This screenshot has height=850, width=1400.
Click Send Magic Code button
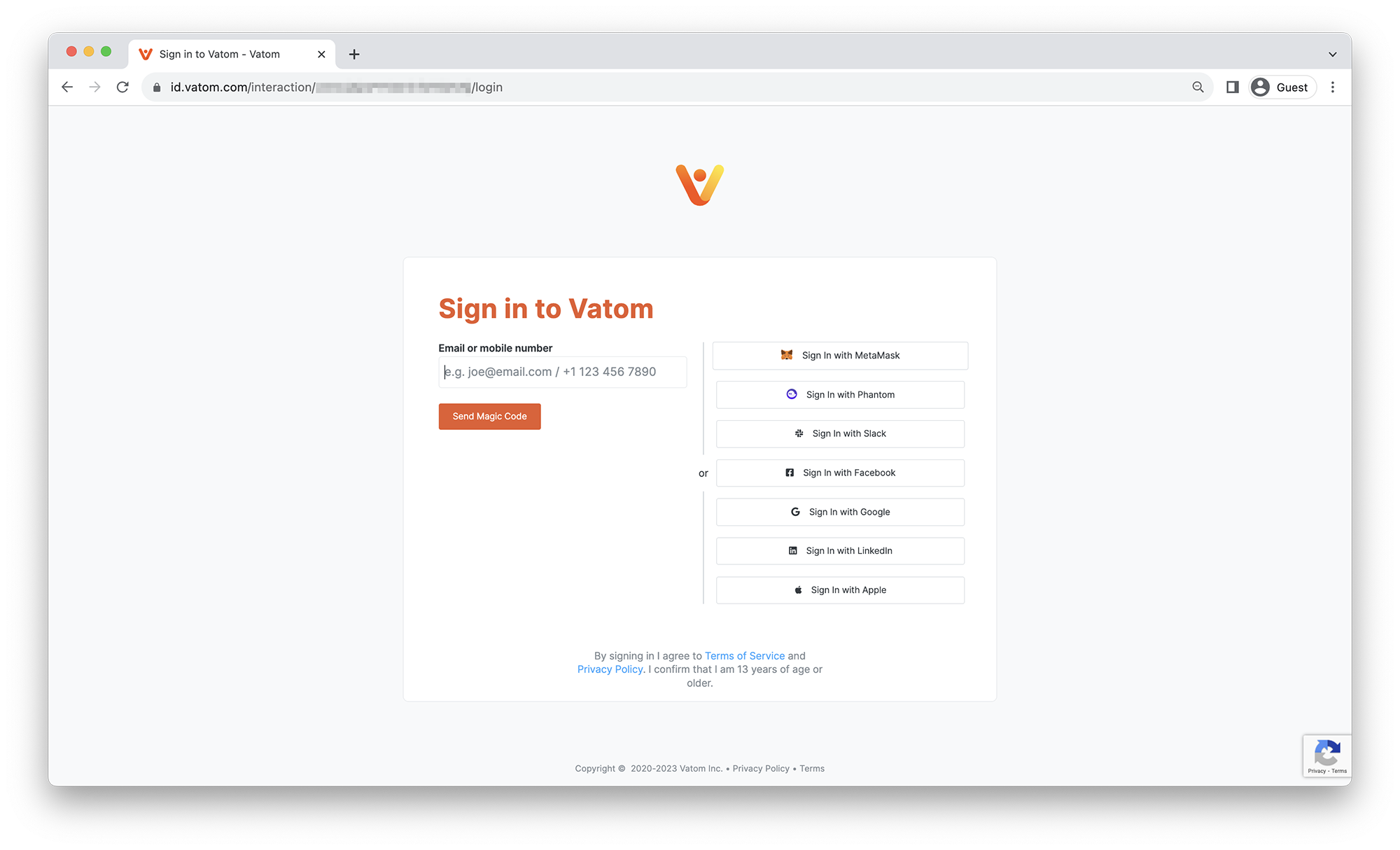point(489,416)
